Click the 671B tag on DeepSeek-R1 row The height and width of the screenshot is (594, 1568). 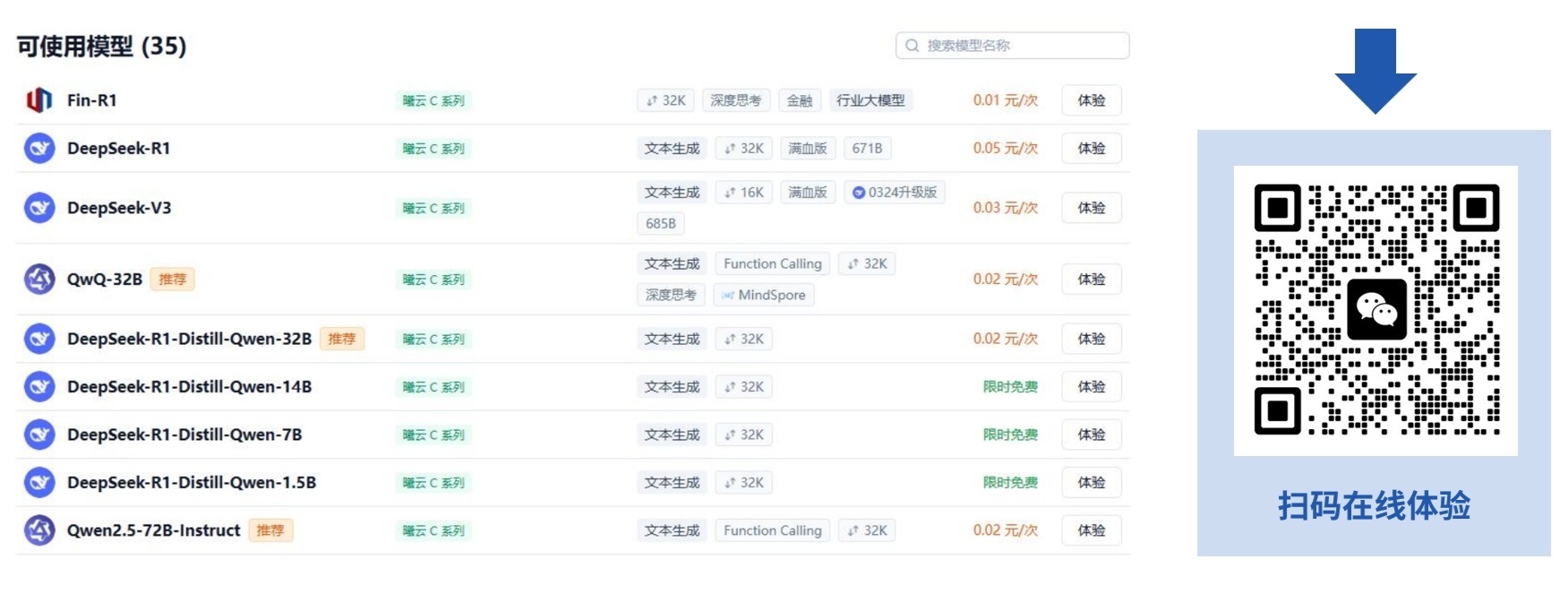pyautogui.click(x=868, y=148)
